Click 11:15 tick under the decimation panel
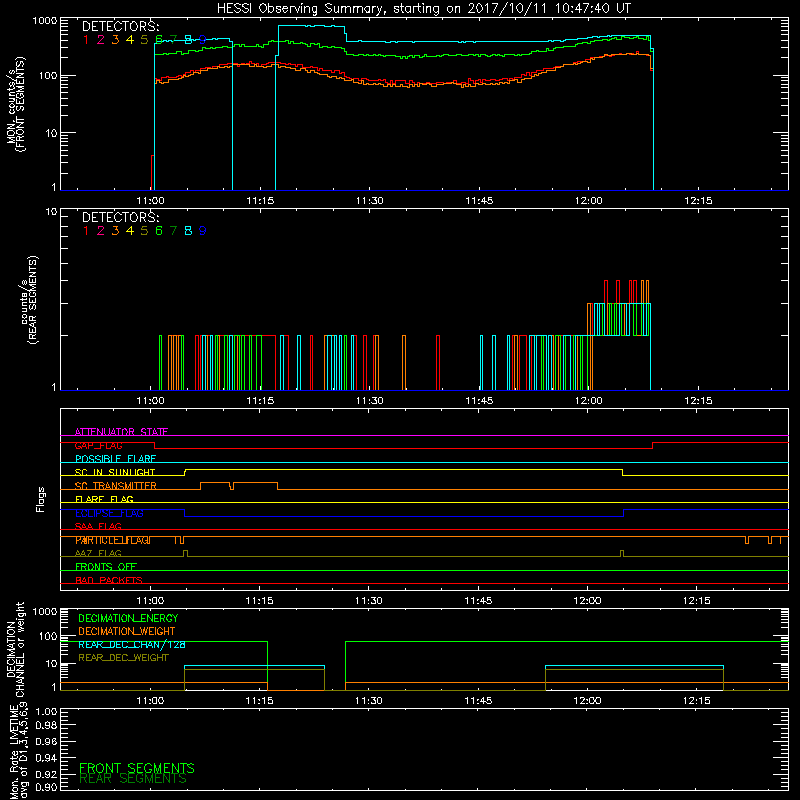 259,701
